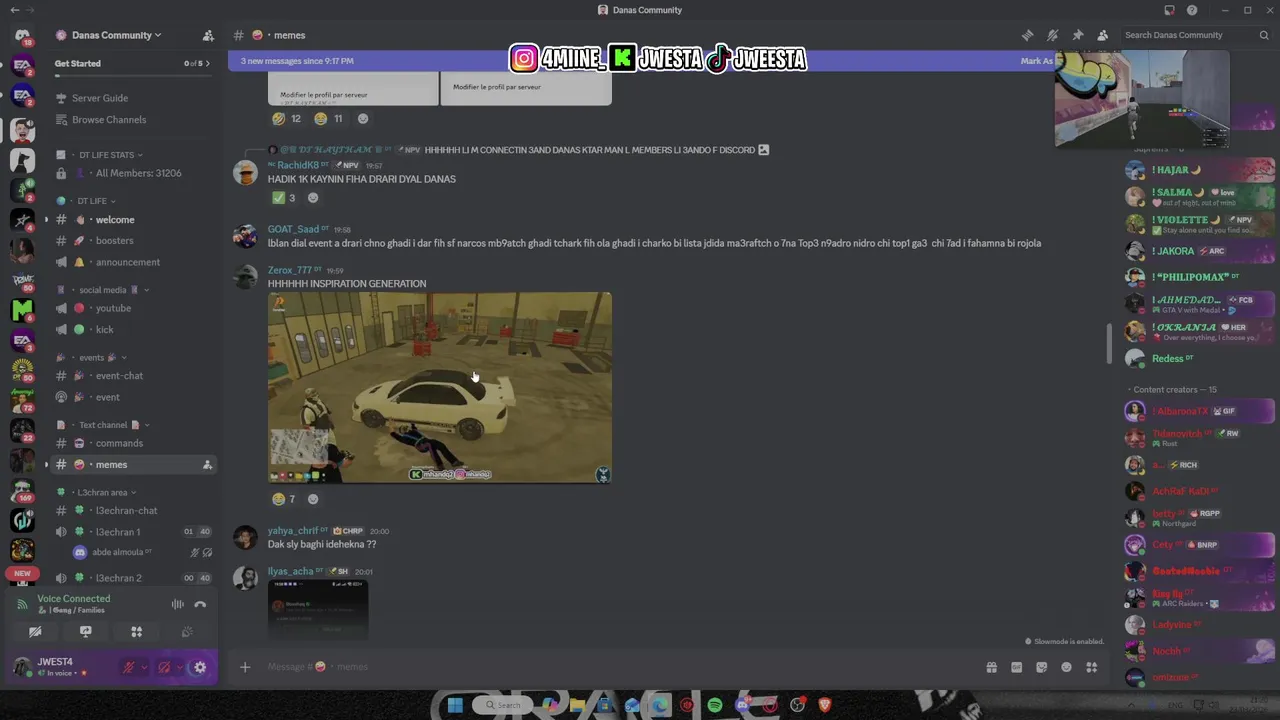Click the Voice Connected connection status icon

(22, 604)
